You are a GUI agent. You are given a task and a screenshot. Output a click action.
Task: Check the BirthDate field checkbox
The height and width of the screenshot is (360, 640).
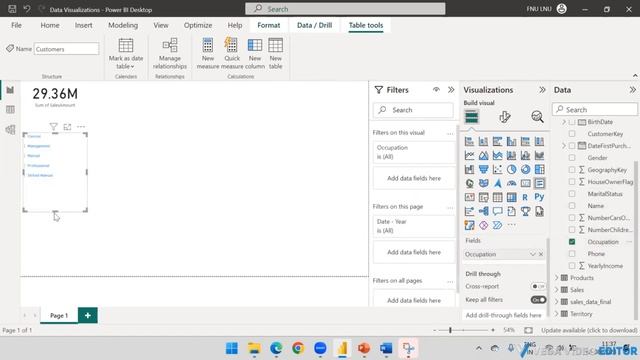click(572, 122)
